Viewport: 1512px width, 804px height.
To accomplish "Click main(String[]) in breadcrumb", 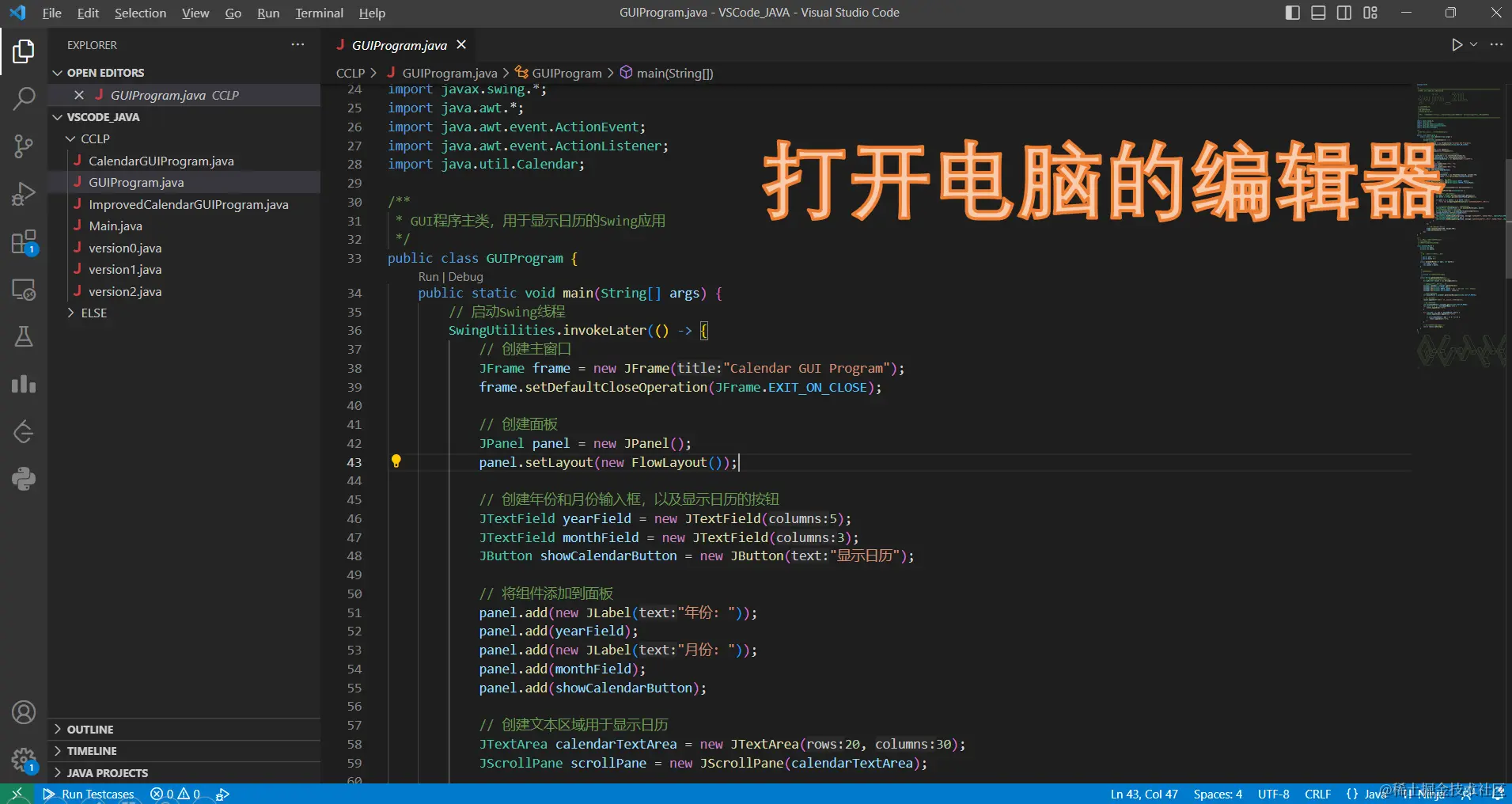I will [667, 73].
